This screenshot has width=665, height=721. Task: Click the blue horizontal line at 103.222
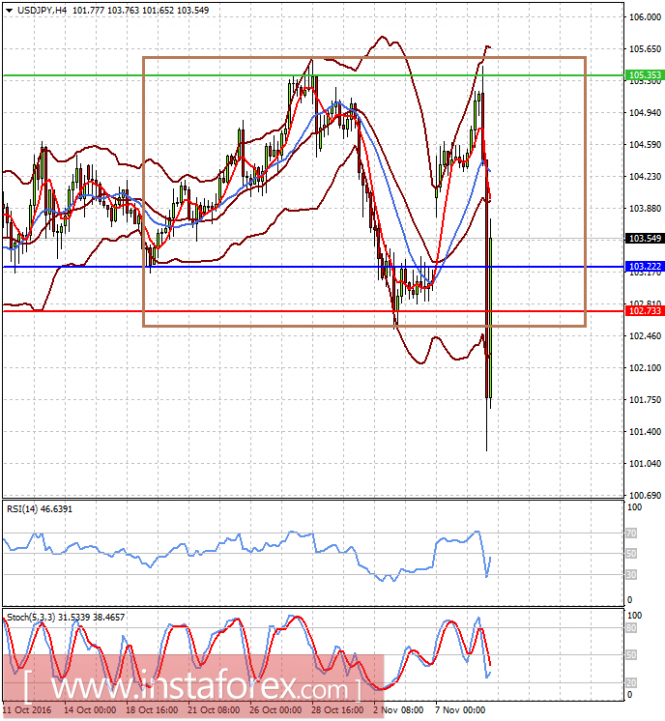[x=313, y=267]
